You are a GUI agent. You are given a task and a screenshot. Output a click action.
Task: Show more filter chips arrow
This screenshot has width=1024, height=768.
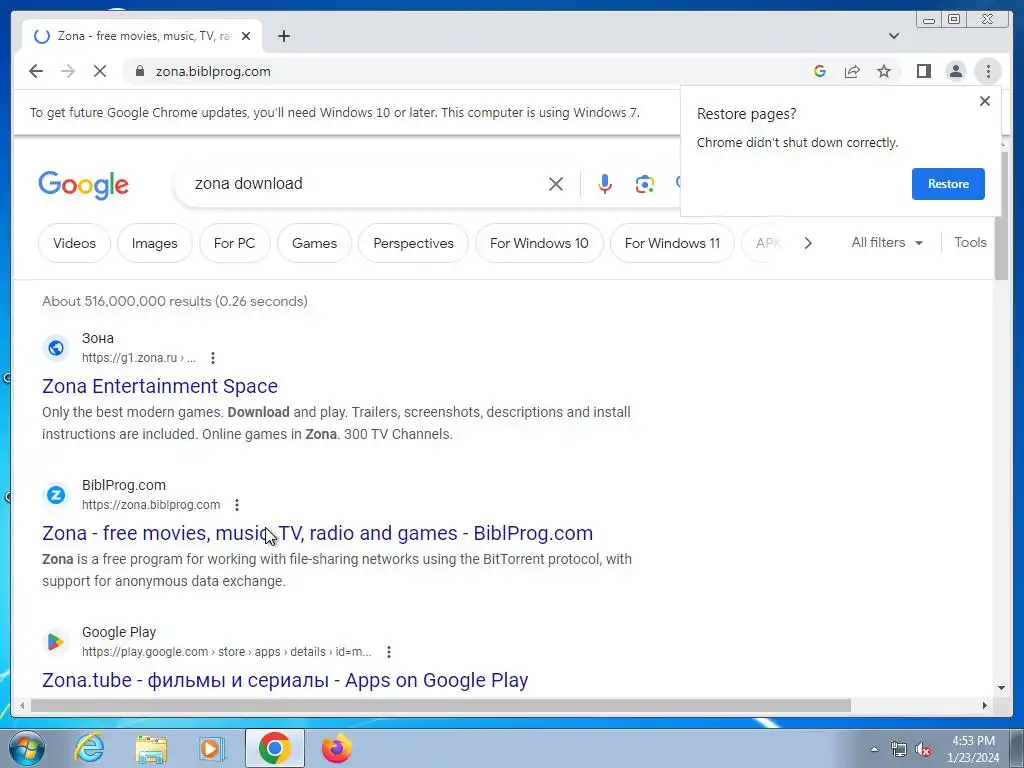(x=808, y=243)
